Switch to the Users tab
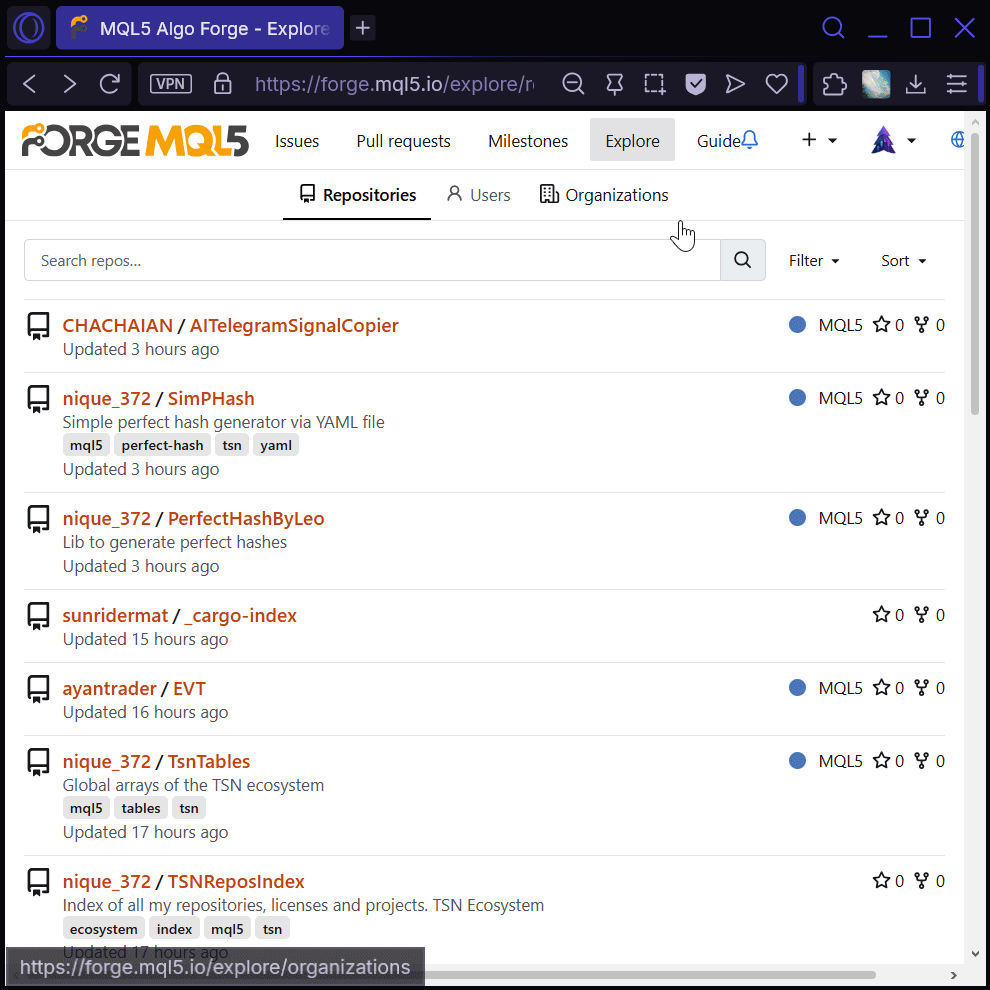 [479, 195]
